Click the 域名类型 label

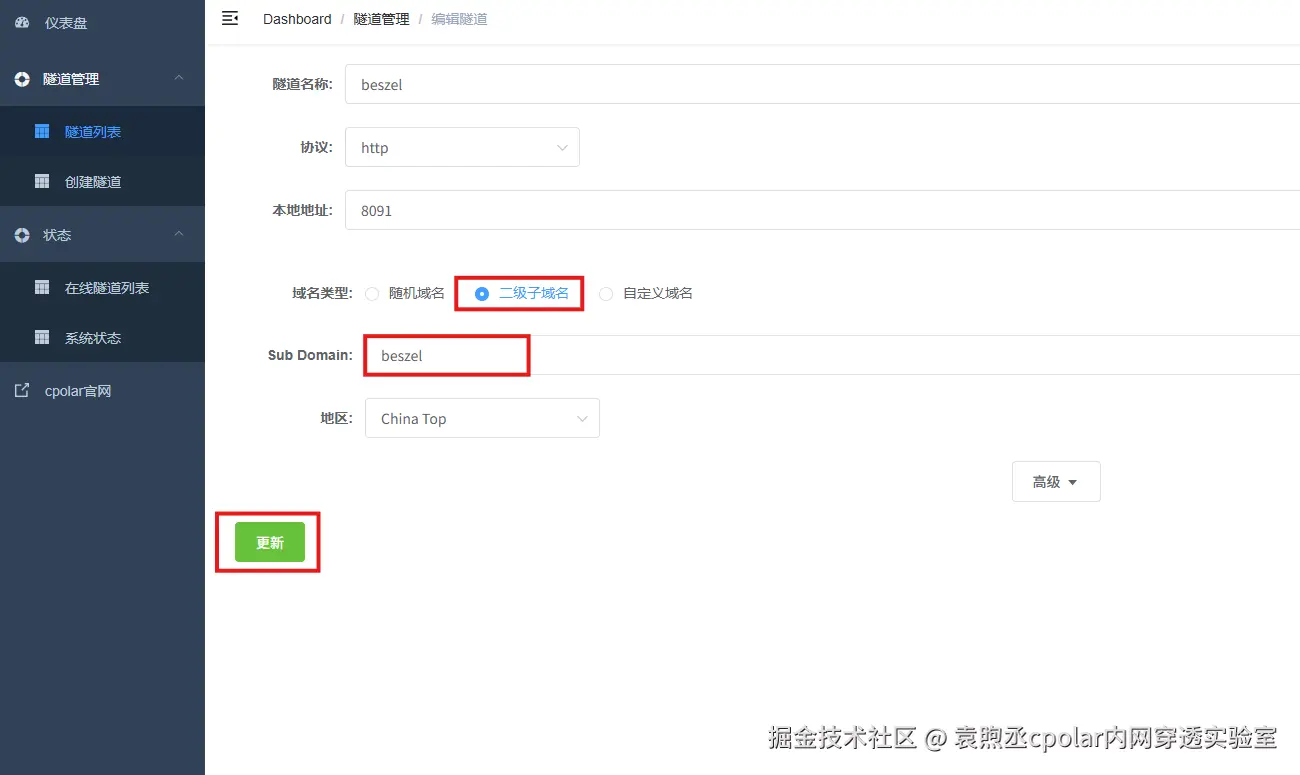(322, 293)
